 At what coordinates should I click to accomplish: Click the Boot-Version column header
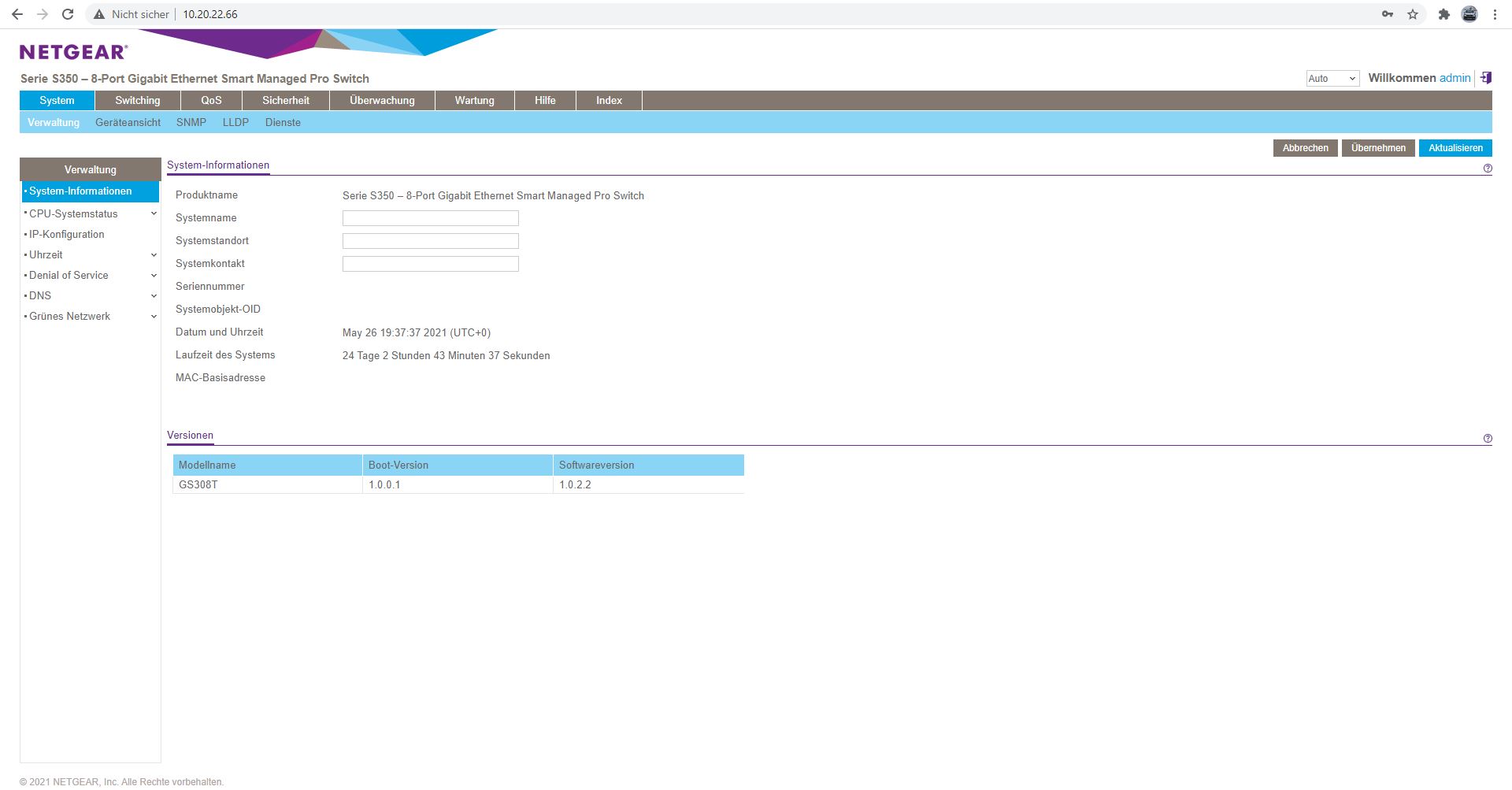click(458, 465)
